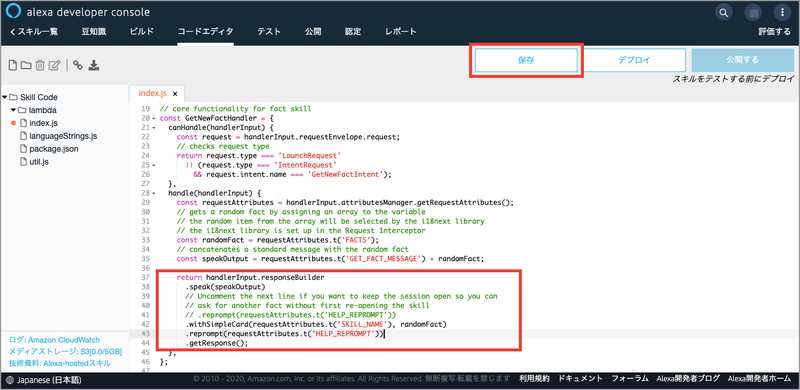The width and height of the screenshot is (800, 390).
Task: Click the .getResponse(); code line
Action: tap(216, 343)
